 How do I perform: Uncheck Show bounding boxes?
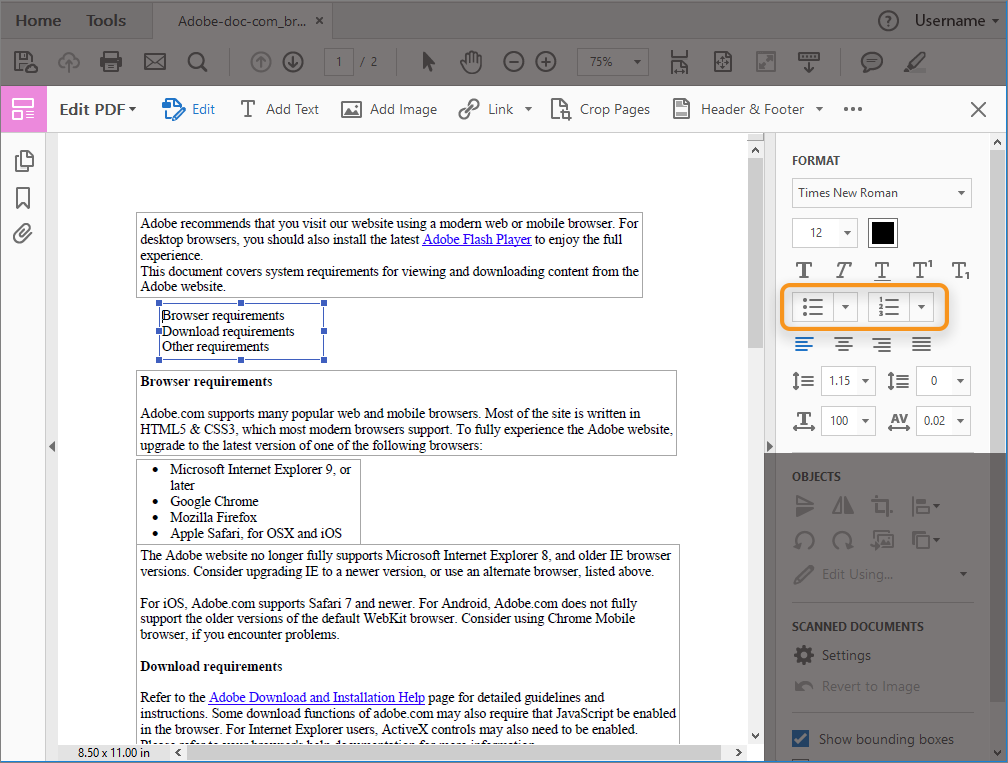coord(800,738)
